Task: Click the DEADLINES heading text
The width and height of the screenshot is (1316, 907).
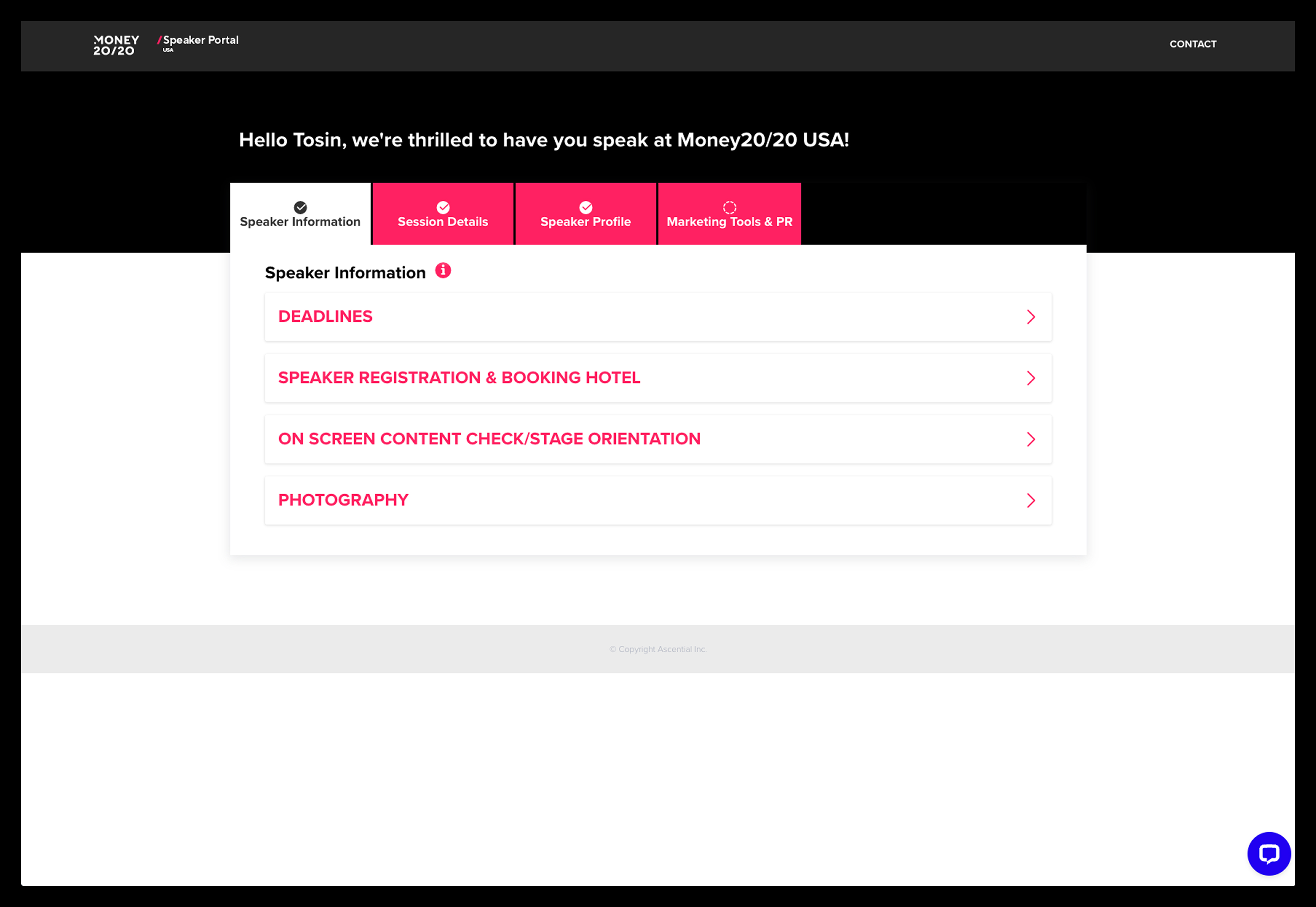Action: pyautogui.click(x=326, y=317)
